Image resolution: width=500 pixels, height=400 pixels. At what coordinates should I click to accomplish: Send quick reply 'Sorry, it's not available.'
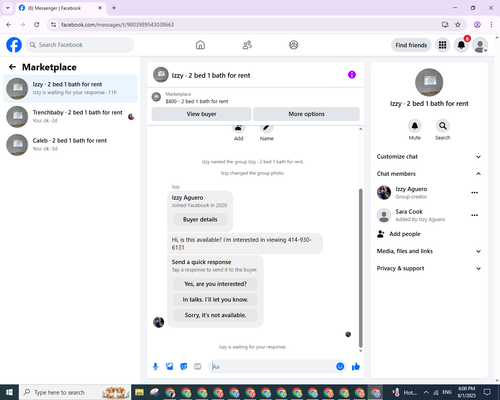coord(215,315)
